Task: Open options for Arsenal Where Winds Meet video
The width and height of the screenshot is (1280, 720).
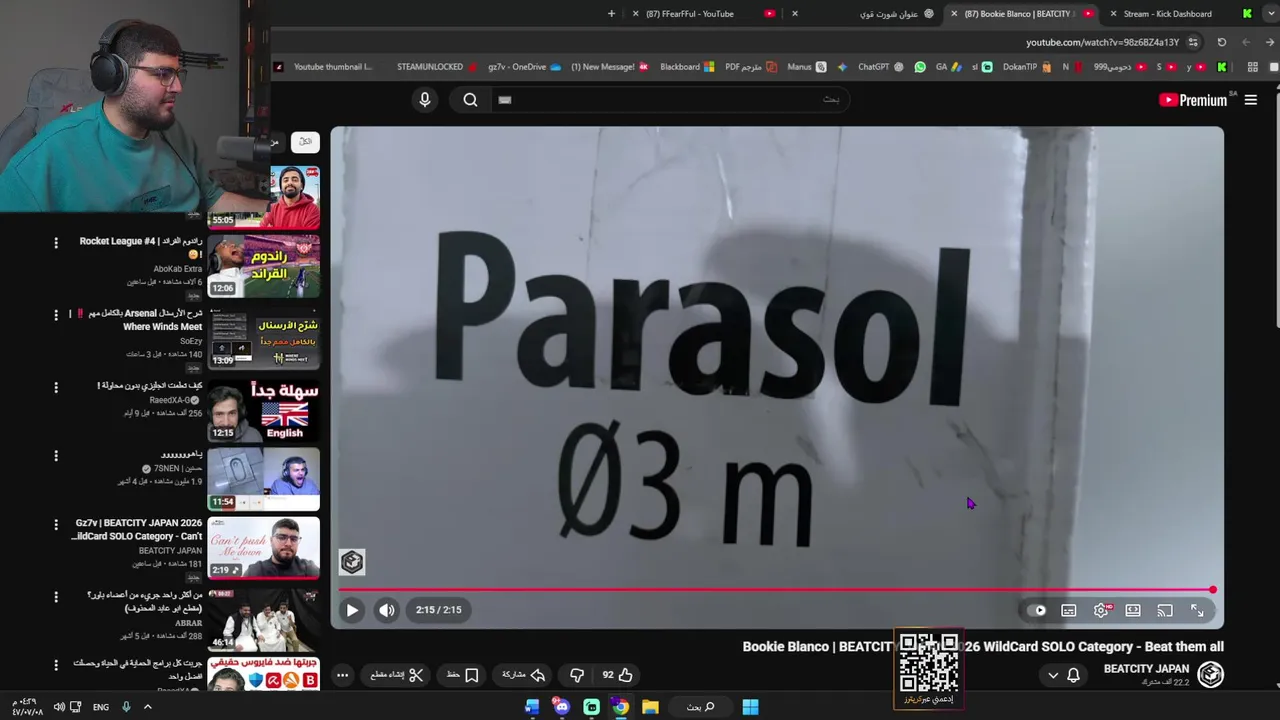Action: [56, 315]
